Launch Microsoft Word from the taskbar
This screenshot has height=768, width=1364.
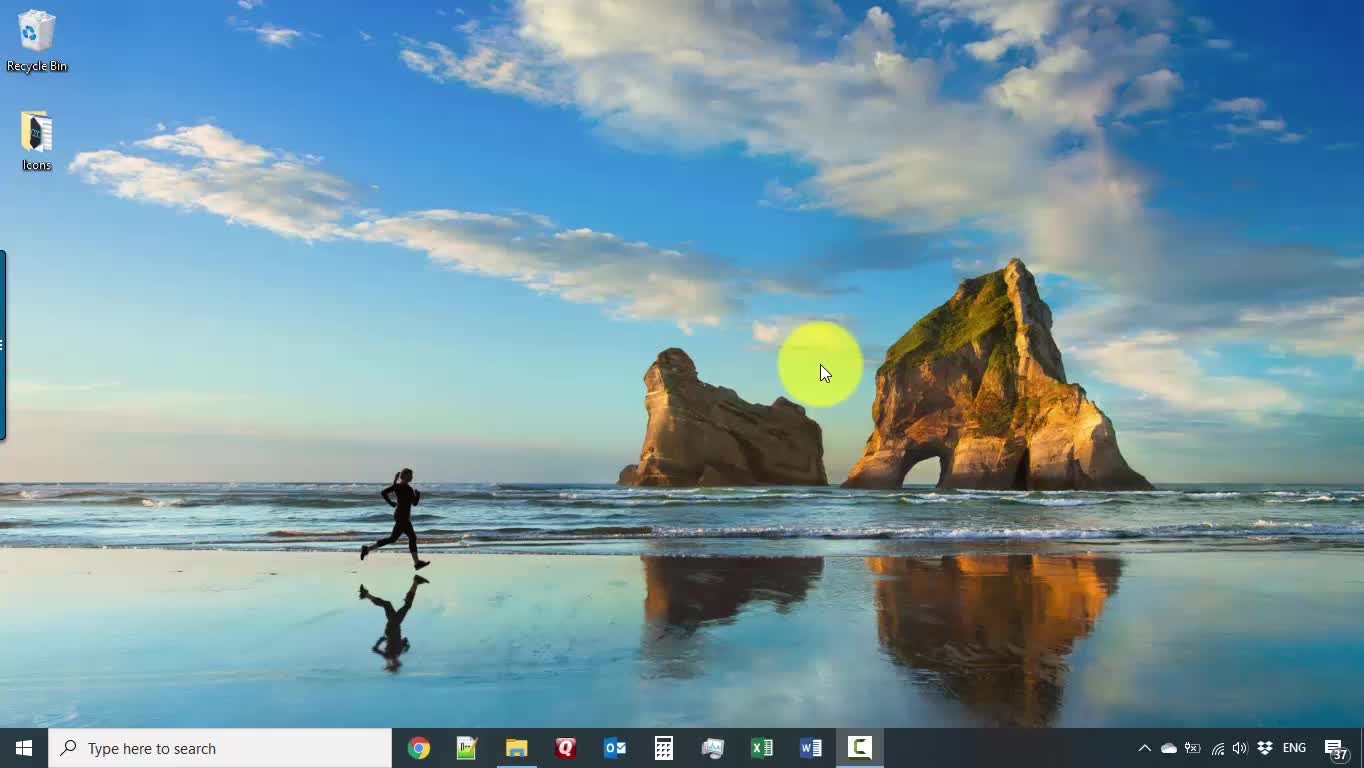810,748
